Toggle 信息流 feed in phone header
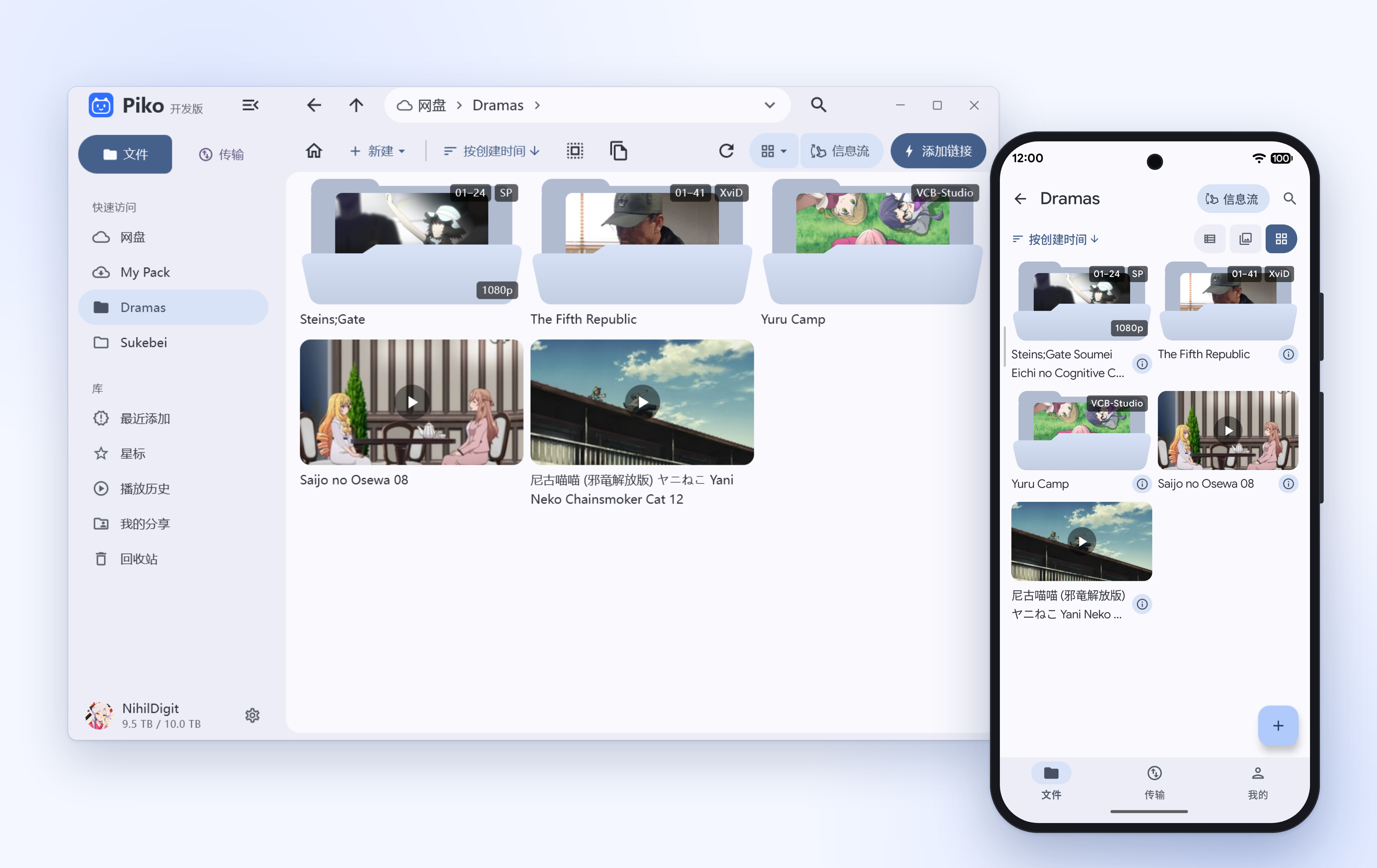The width and height of the screenshot is (1377, 868). [1232, 198]
